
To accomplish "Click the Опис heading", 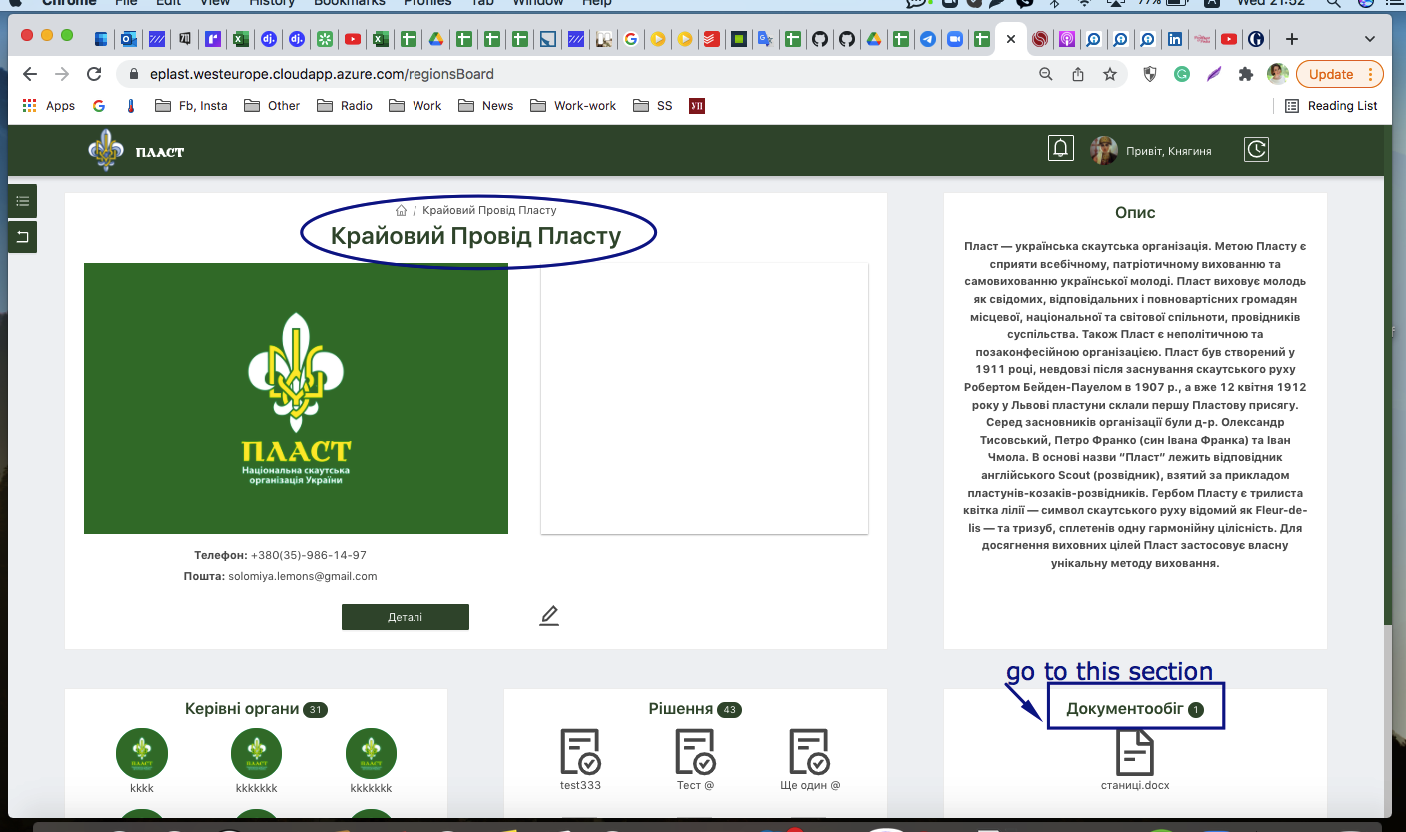I will point(1135,213).
